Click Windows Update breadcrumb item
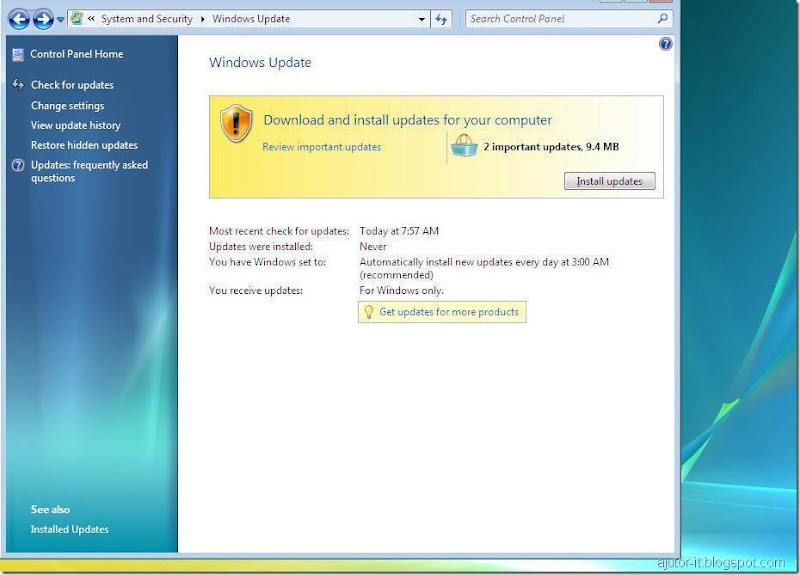Viewport: 800px width, 575px height. click(251, 19)
